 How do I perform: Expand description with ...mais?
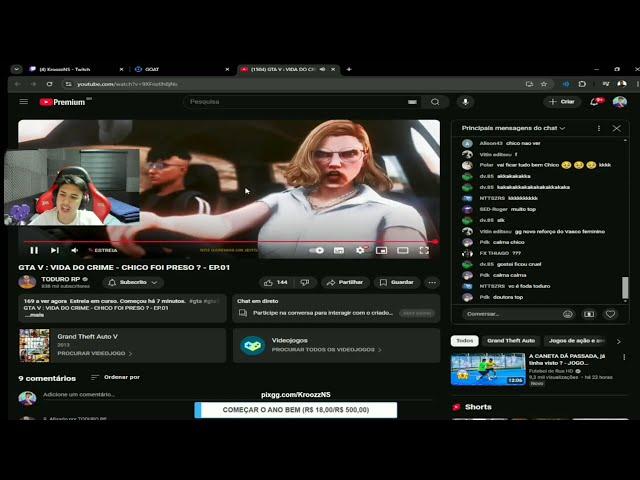pos(34,315)
